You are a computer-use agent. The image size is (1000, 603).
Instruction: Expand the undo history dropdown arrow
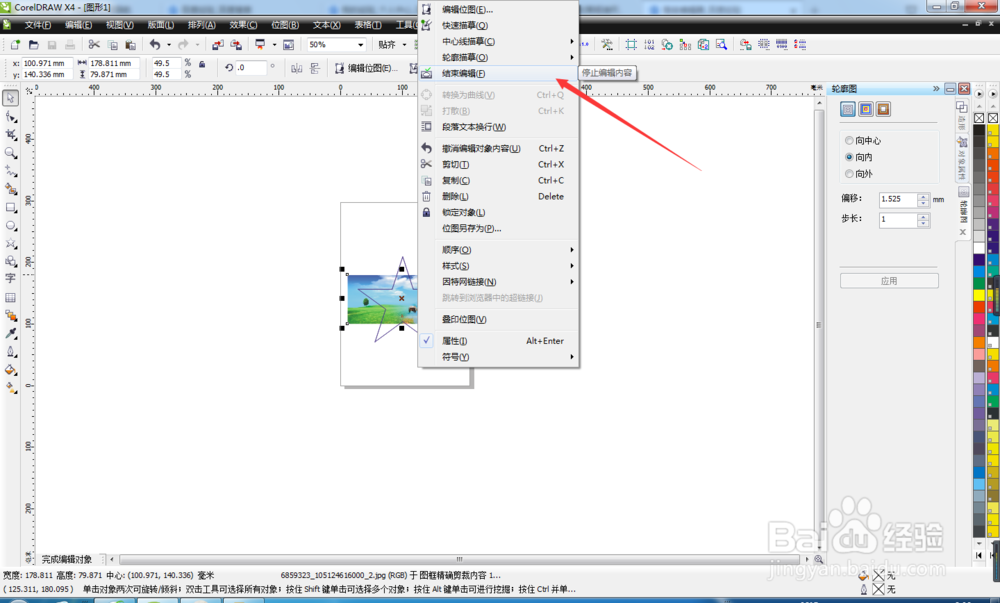pyautogui.click(x=169, y=45)
